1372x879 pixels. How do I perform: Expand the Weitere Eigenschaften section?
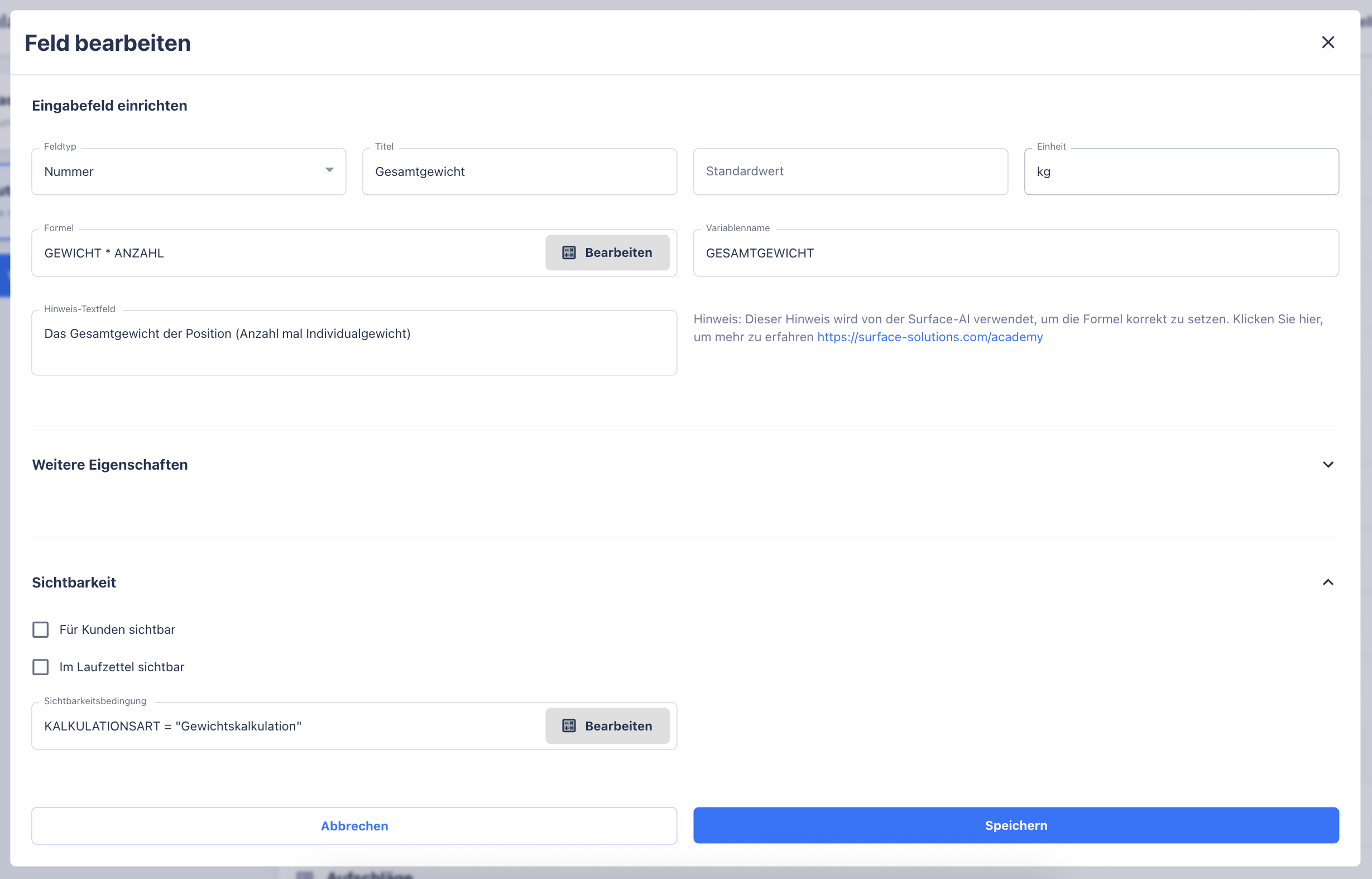click(1327, 465)
